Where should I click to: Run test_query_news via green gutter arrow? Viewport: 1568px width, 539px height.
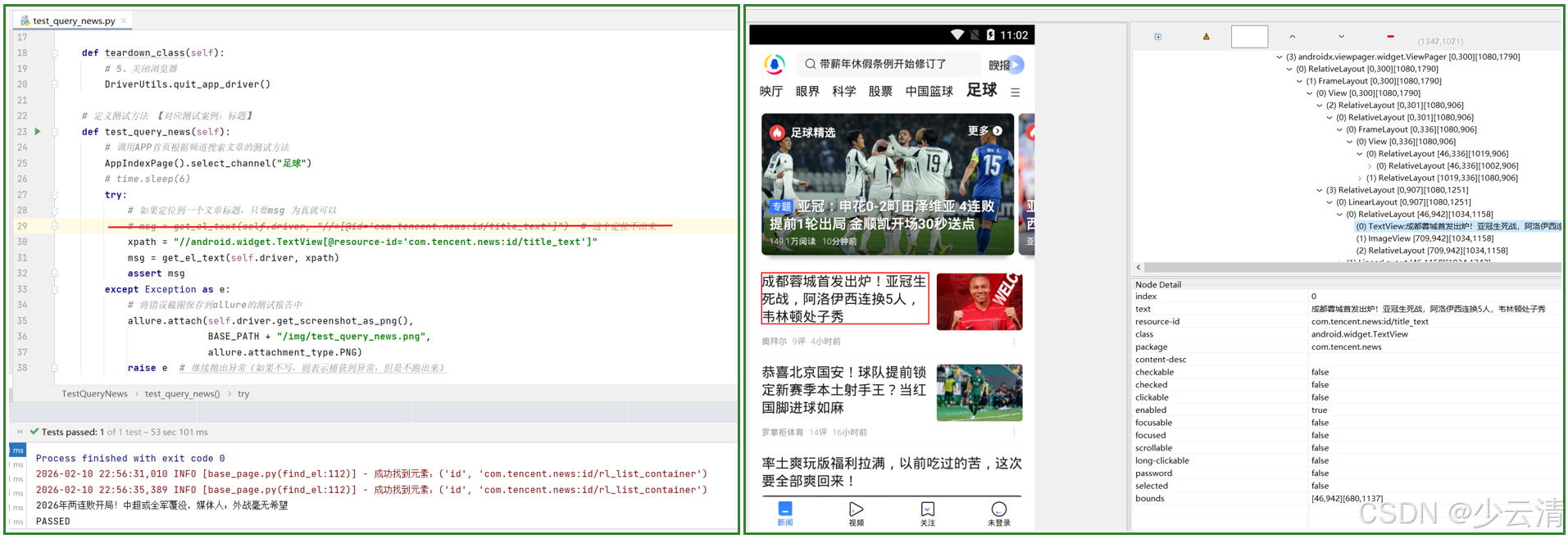[x=38, y=131]
